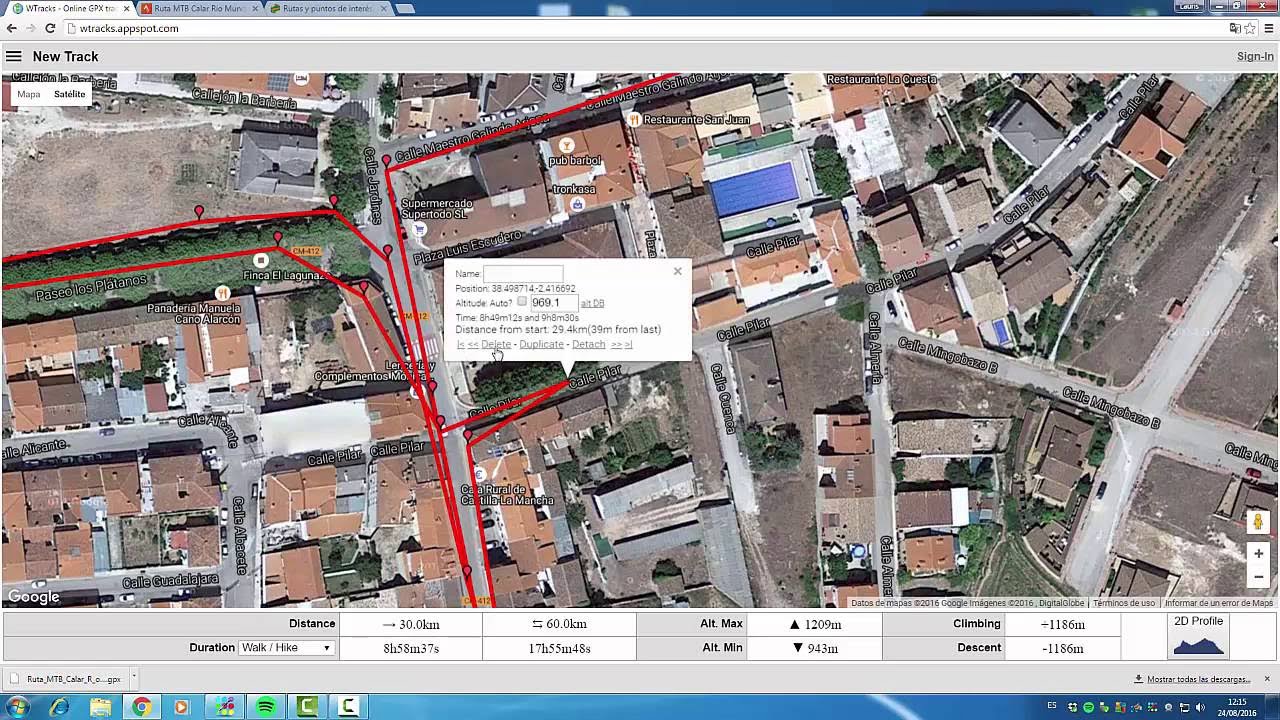Image resolution: width=1280 pixels, height=720 pixels.
Task: Zoom in with the plus icon
Action: pyautogui.click(x=1257, y=553)
